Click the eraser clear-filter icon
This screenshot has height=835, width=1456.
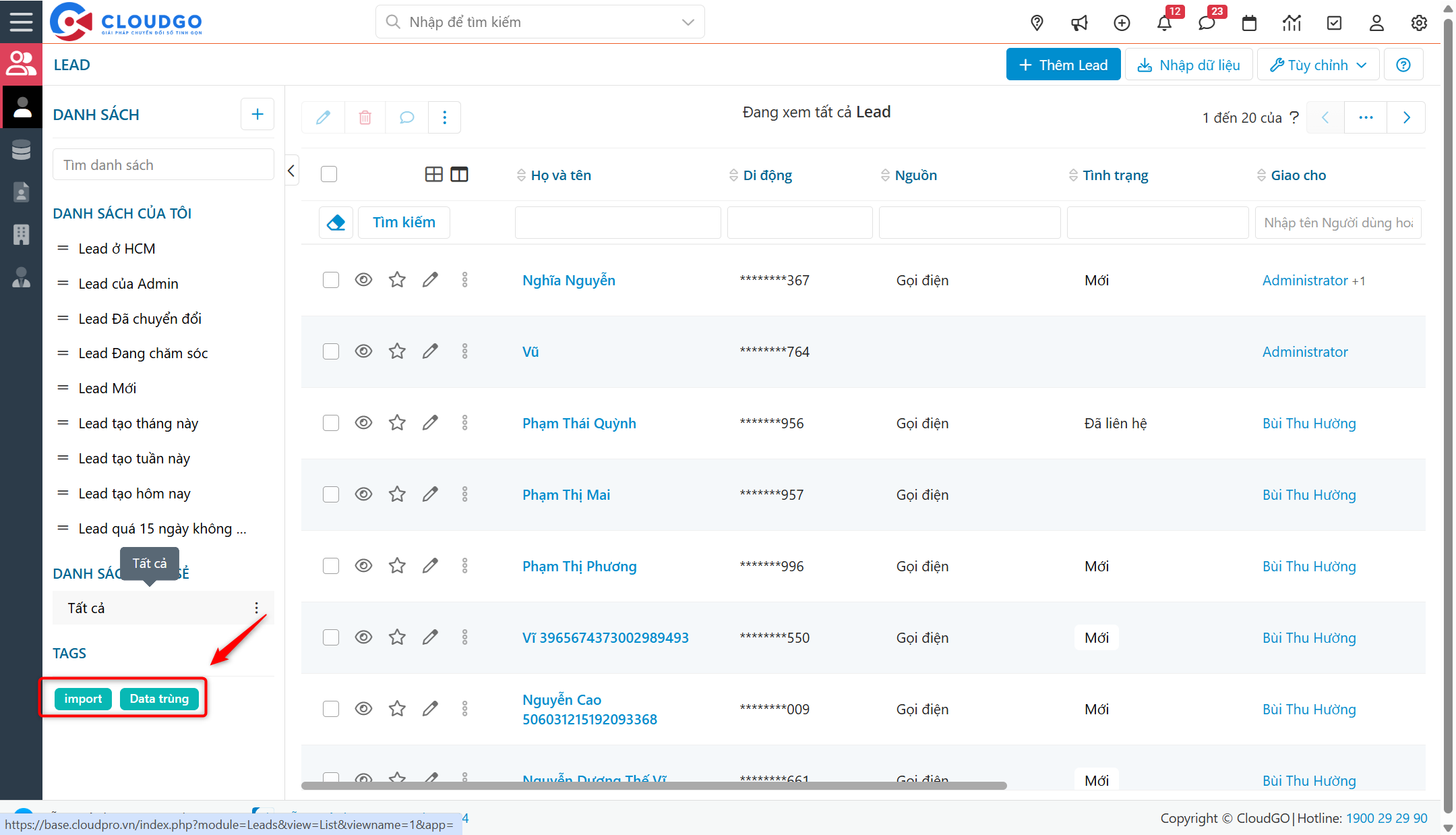click(x=336, y=222)
